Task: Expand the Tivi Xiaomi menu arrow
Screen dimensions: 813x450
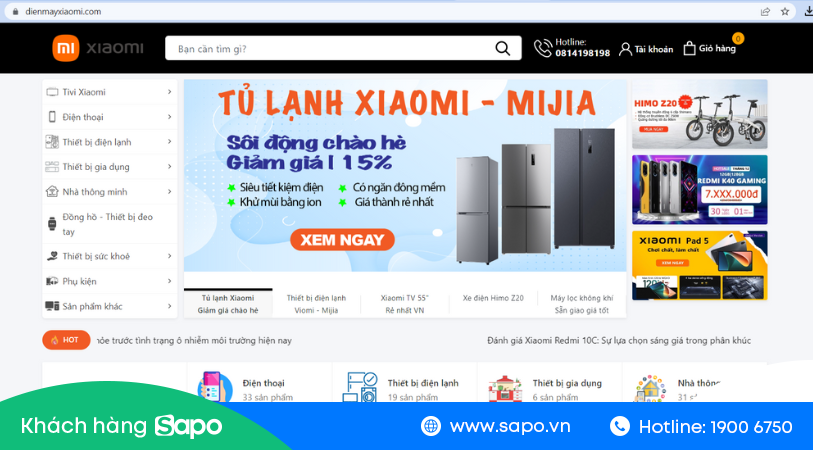Action: click(170, 92)
